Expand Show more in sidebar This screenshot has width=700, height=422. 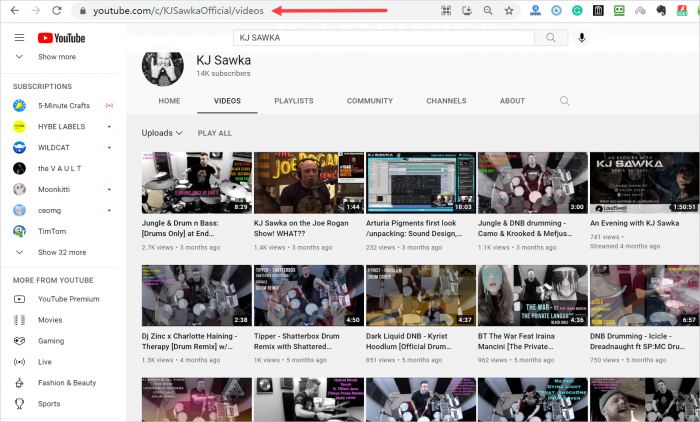56,57
